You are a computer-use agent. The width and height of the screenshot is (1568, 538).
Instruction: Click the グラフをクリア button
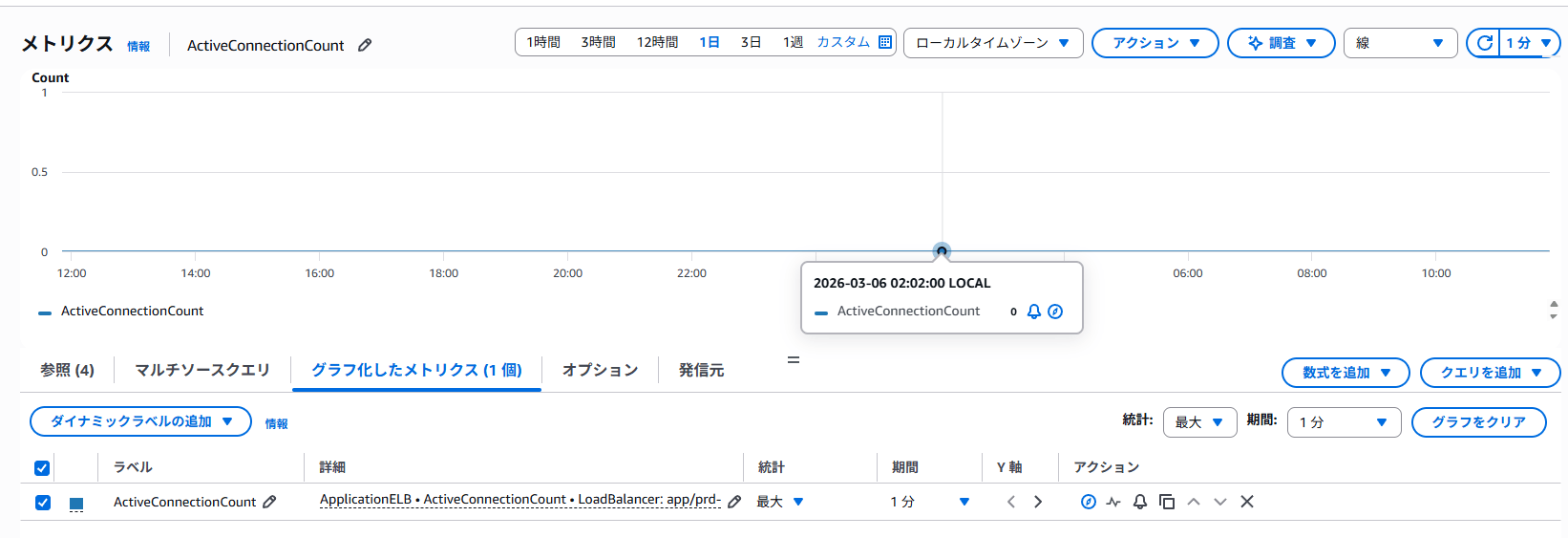tap(1478, 422)
